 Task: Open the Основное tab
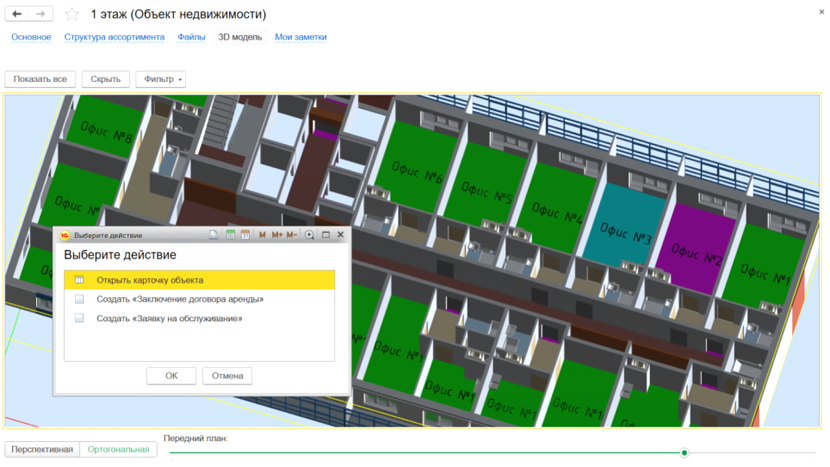[x=31, y=37]
